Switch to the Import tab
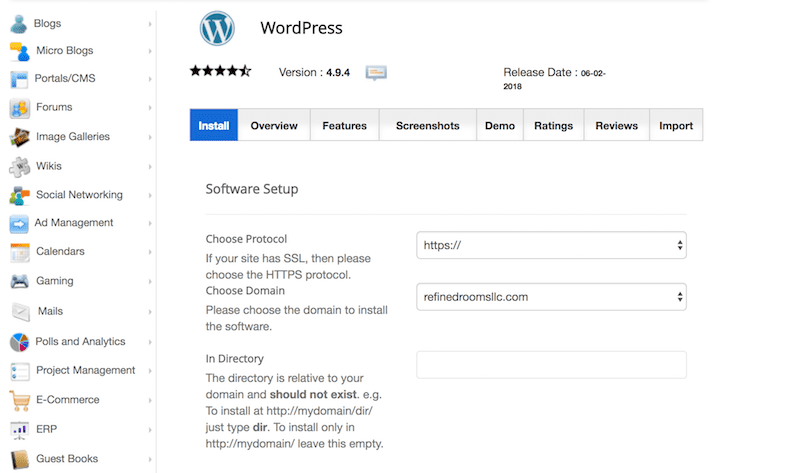 [x=676, y=125]
